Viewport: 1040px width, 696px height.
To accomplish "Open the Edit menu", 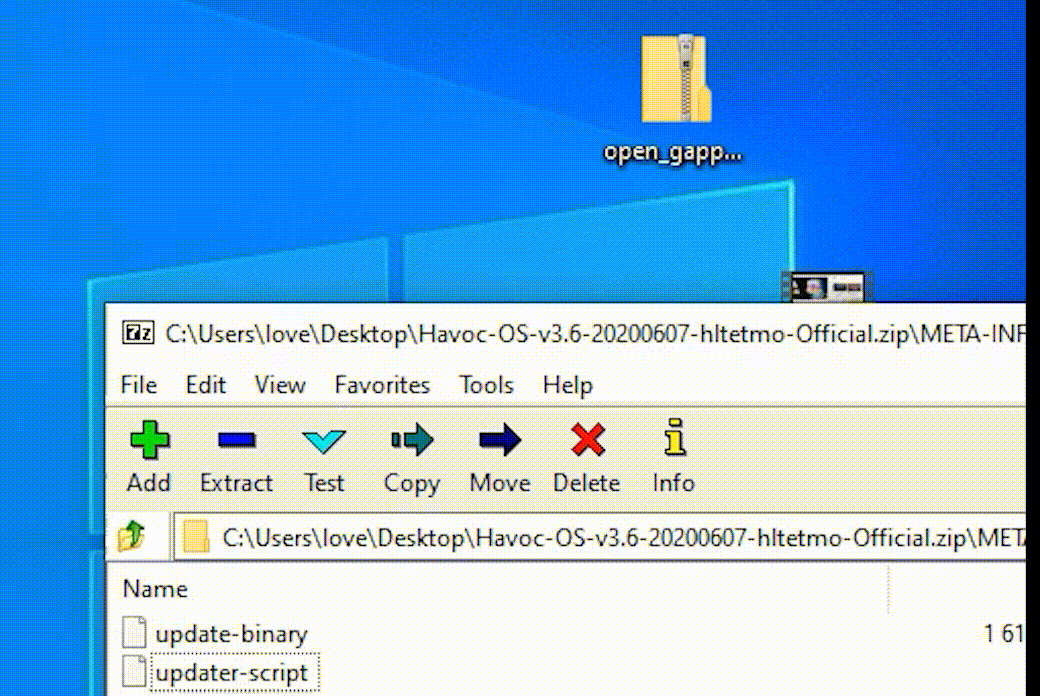I will pos(205,385).
